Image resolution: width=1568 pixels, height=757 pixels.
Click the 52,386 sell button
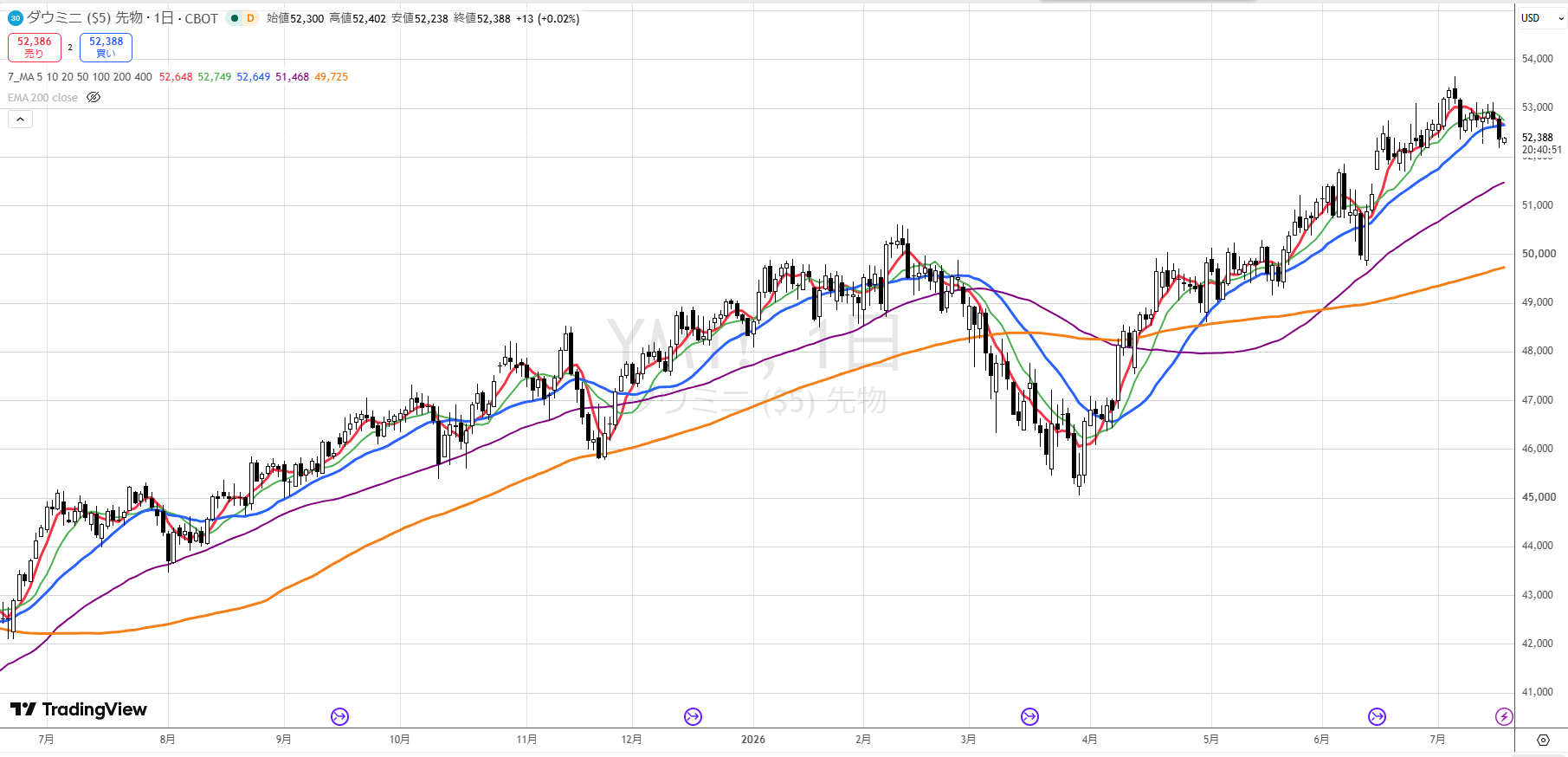click(x=35, y=47)
